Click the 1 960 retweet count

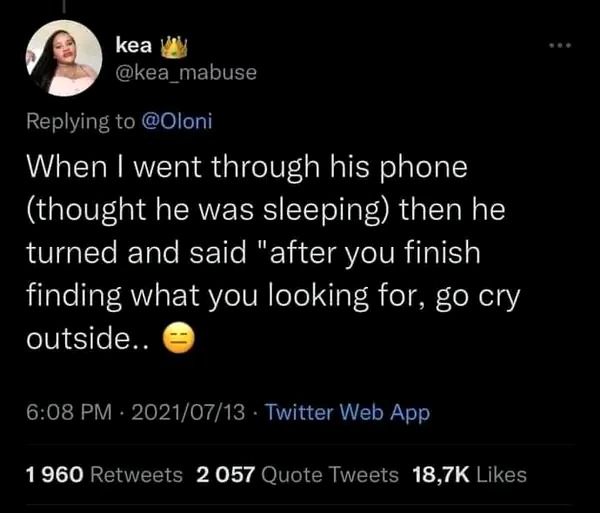(x=55, y=475)
